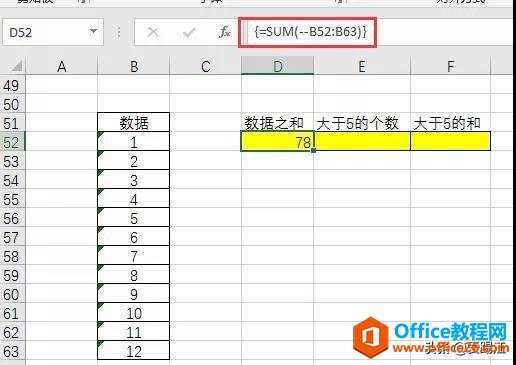Click the cell containing value 10

pyautogui.click(x=134, y=313)
